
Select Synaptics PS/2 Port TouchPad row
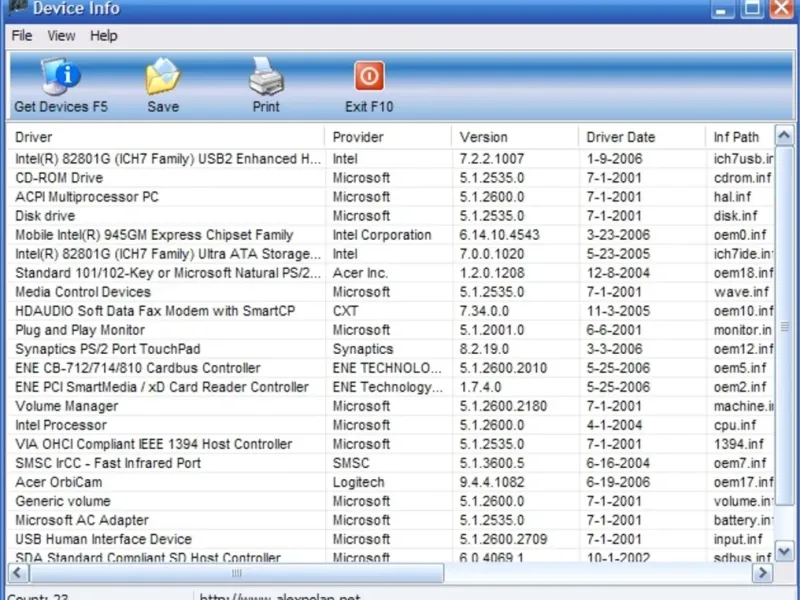tap(391, 349)
